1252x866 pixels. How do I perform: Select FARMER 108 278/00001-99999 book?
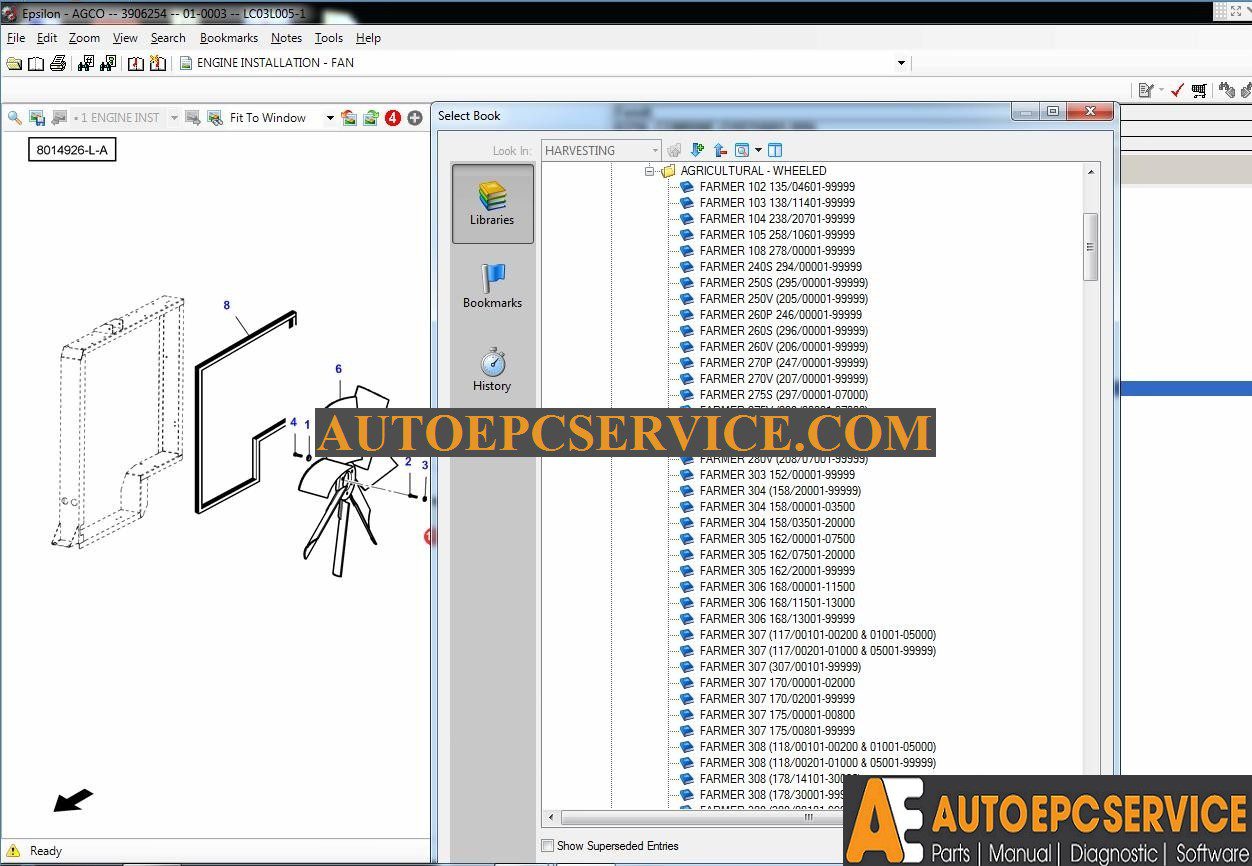(777, 251)
